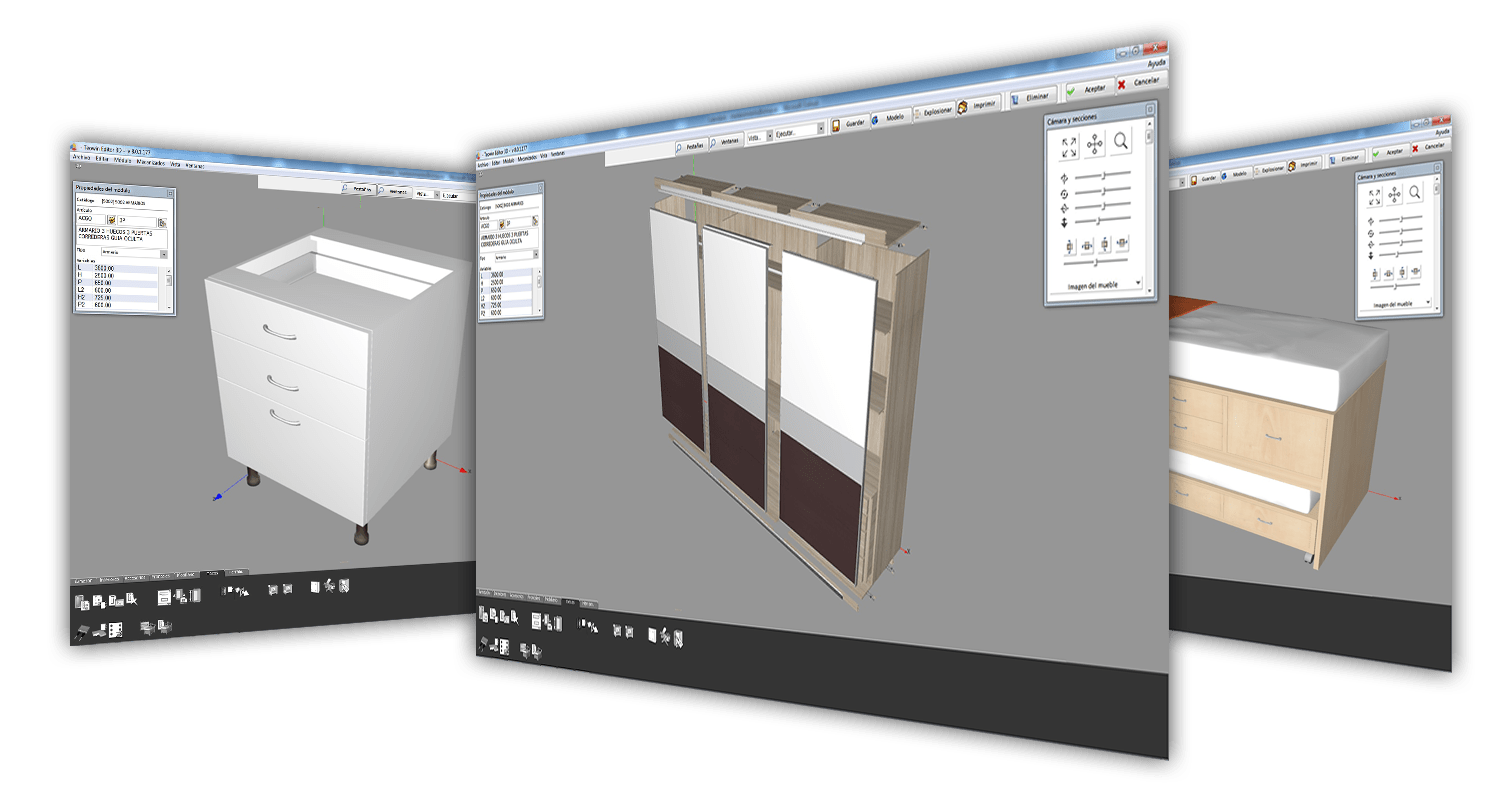
Task: Click the pan/move icon in center Cámara panel
Action: (1095, 144)
